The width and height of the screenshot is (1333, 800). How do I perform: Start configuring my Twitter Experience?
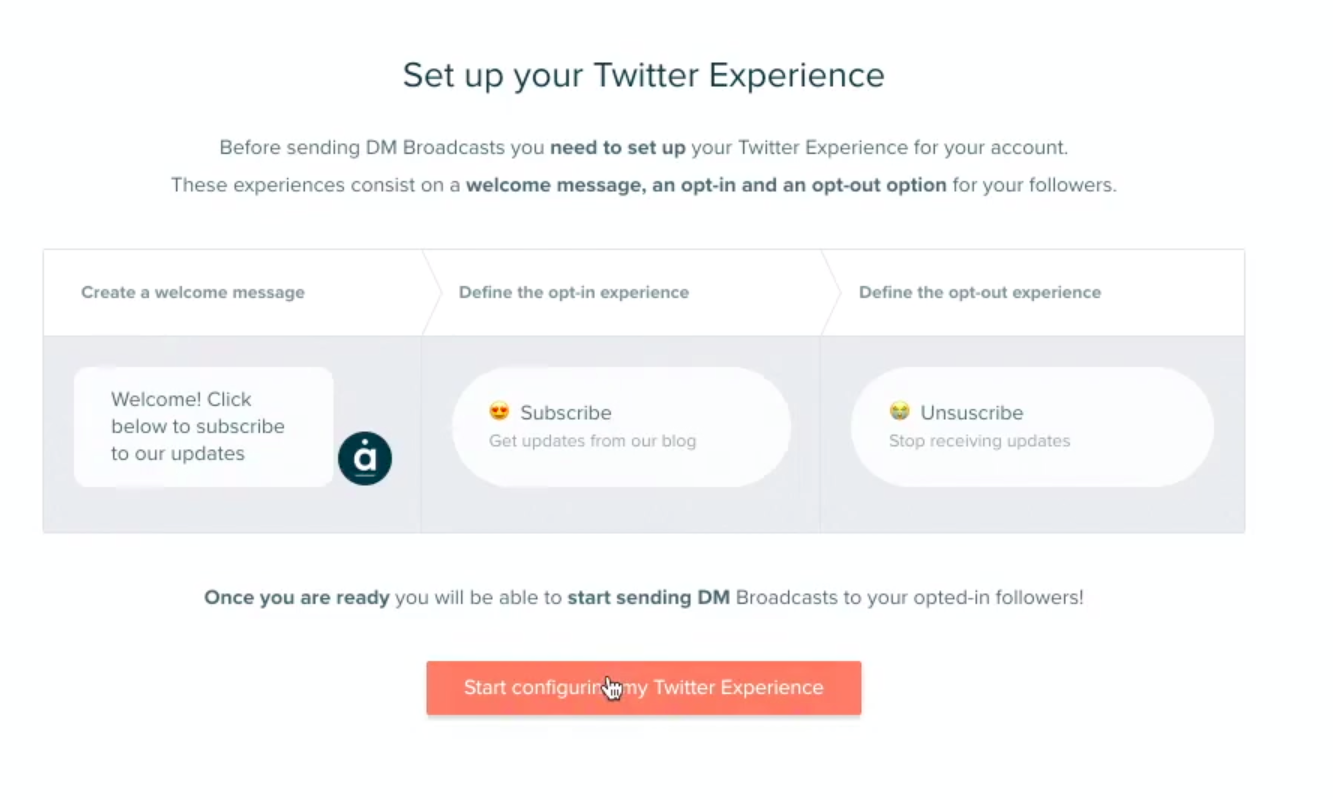pyautogui.click(x=644, y=688)
